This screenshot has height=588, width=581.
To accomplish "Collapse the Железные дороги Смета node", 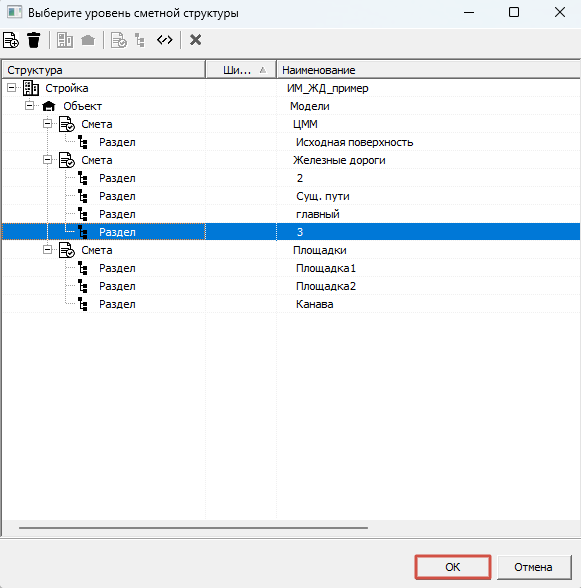I will [47, 160].
